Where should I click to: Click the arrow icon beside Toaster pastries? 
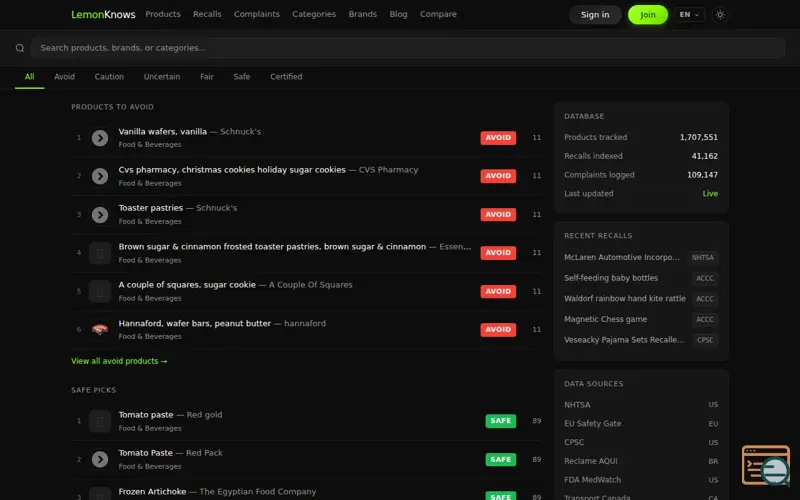pos(100,215)
